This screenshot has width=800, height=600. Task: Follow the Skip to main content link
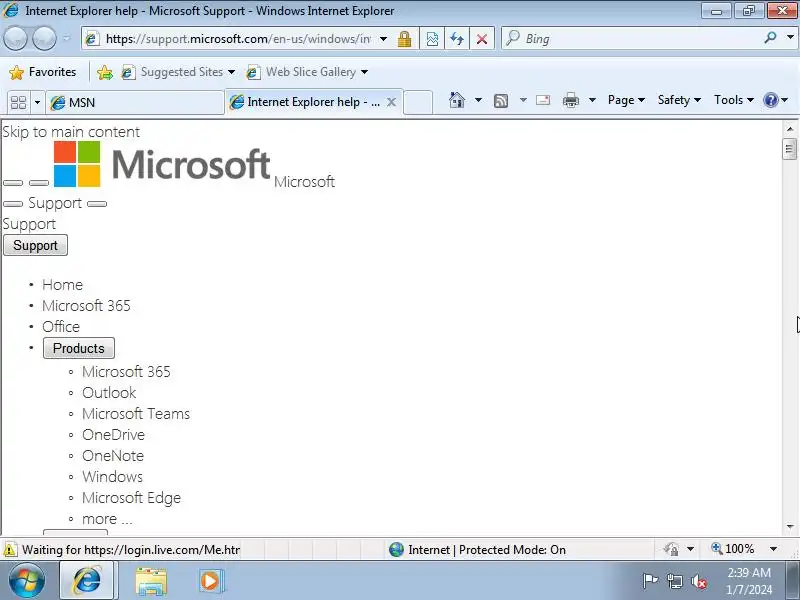pyautogui.click(x=71, y=132)
